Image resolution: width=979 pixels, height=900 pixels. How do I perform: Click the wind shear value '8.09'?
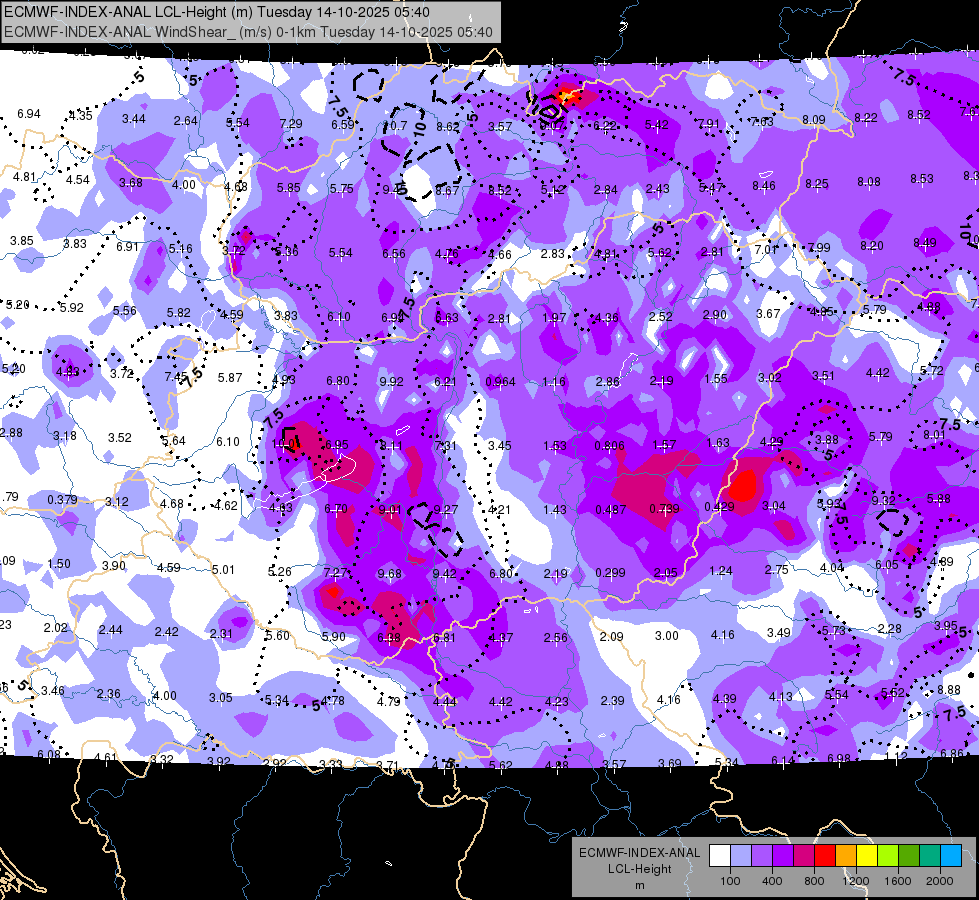tap(814, 119)
